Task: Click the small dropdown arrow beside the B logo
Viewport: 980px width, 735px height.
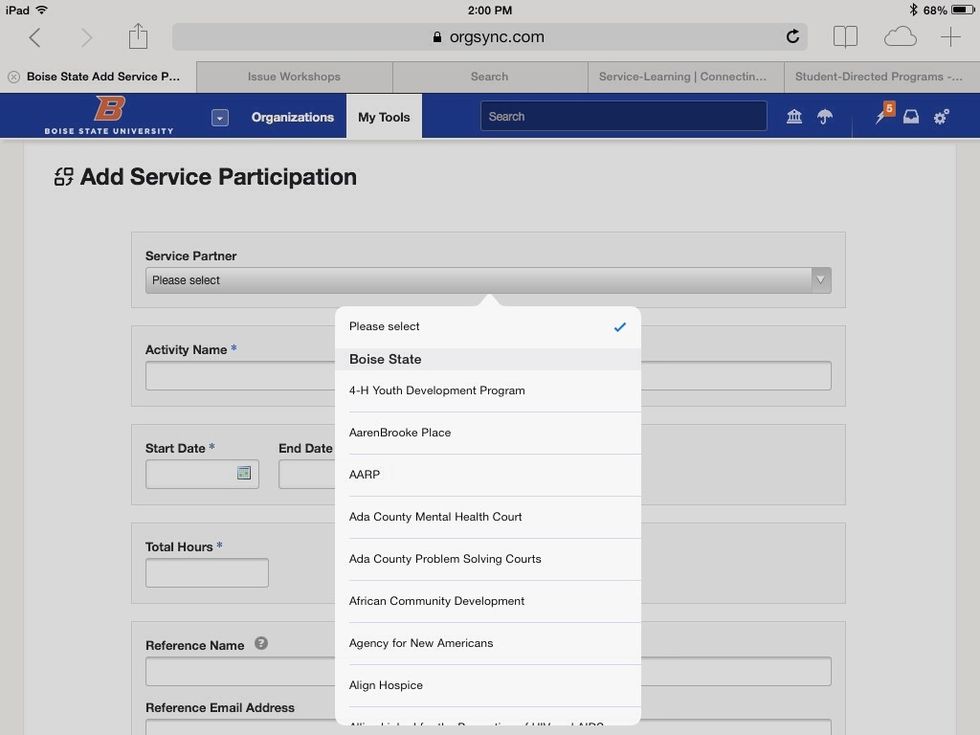Action: pos(218,115)
